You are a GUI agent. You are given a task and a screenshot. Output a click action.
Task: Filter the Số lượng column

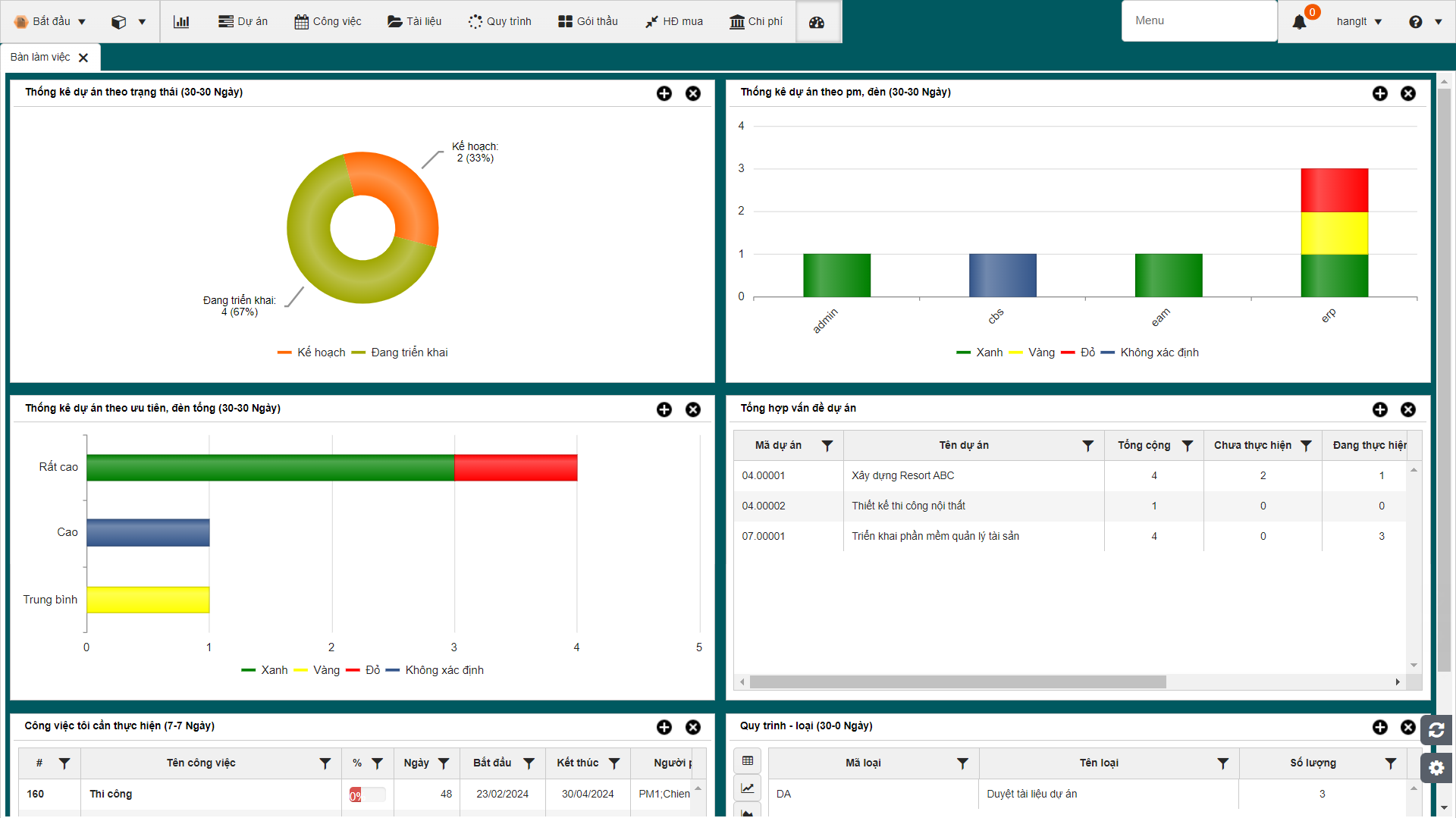pyautogui.click(x=1391, y=763)
